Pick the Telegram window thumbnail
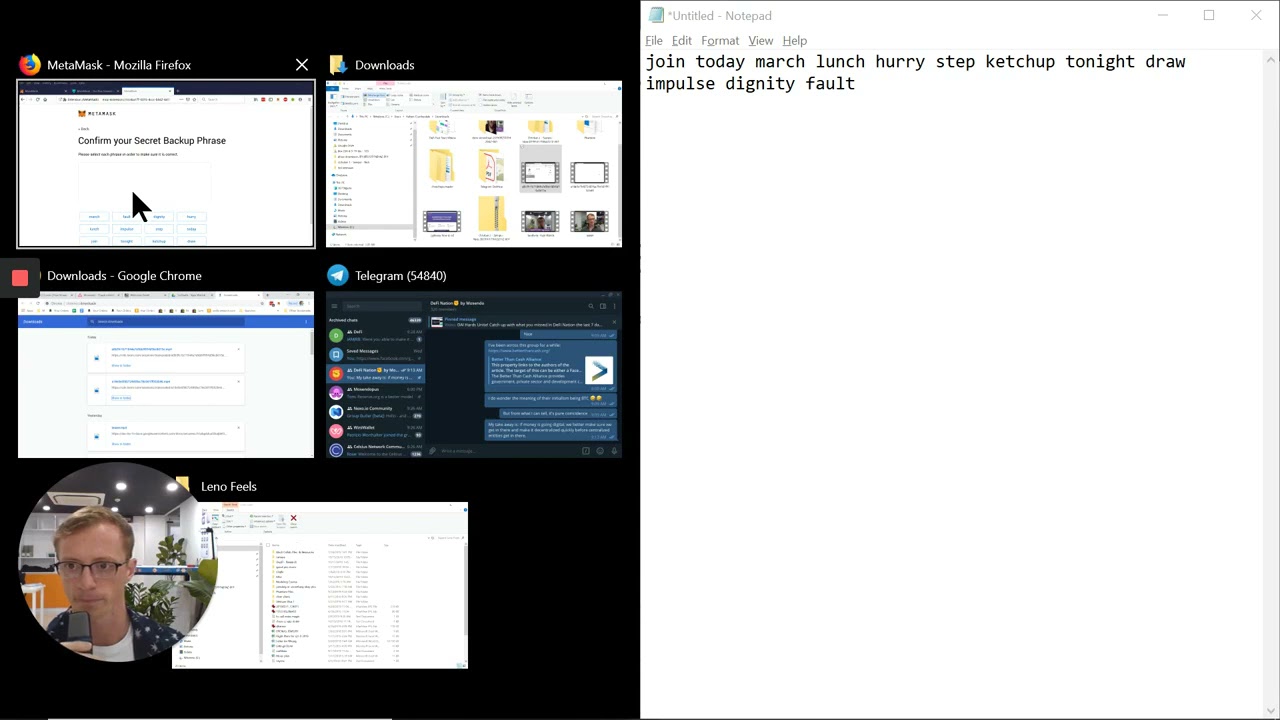 (474, 375)
